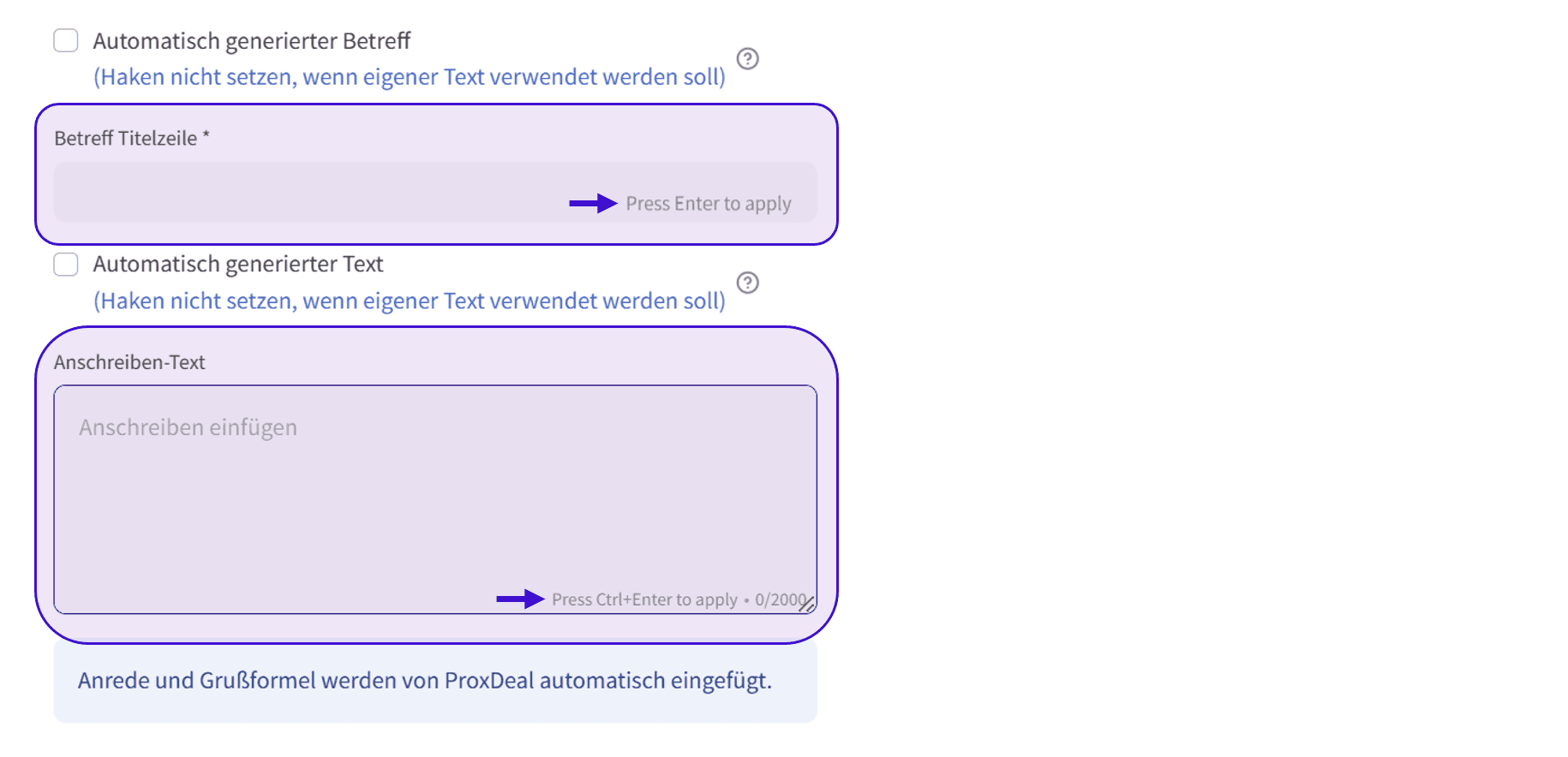Focus the Betreff Titelzeile input field

(435, 192)
